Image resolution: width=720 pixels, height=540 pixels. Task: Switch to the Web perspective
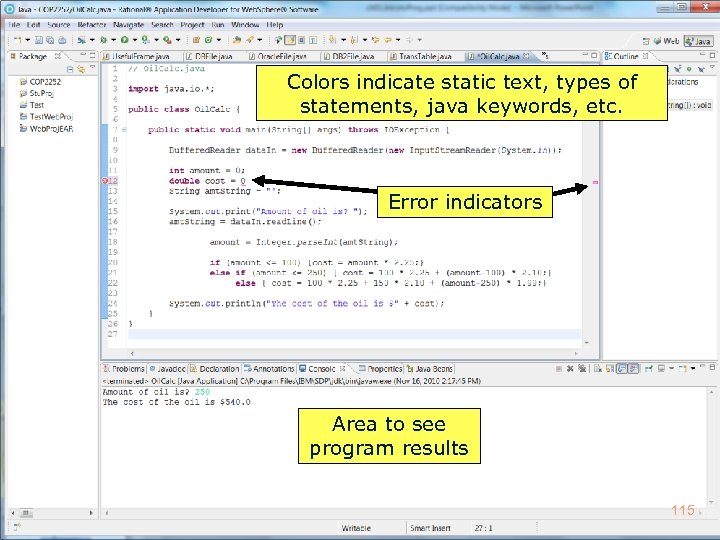666,41
